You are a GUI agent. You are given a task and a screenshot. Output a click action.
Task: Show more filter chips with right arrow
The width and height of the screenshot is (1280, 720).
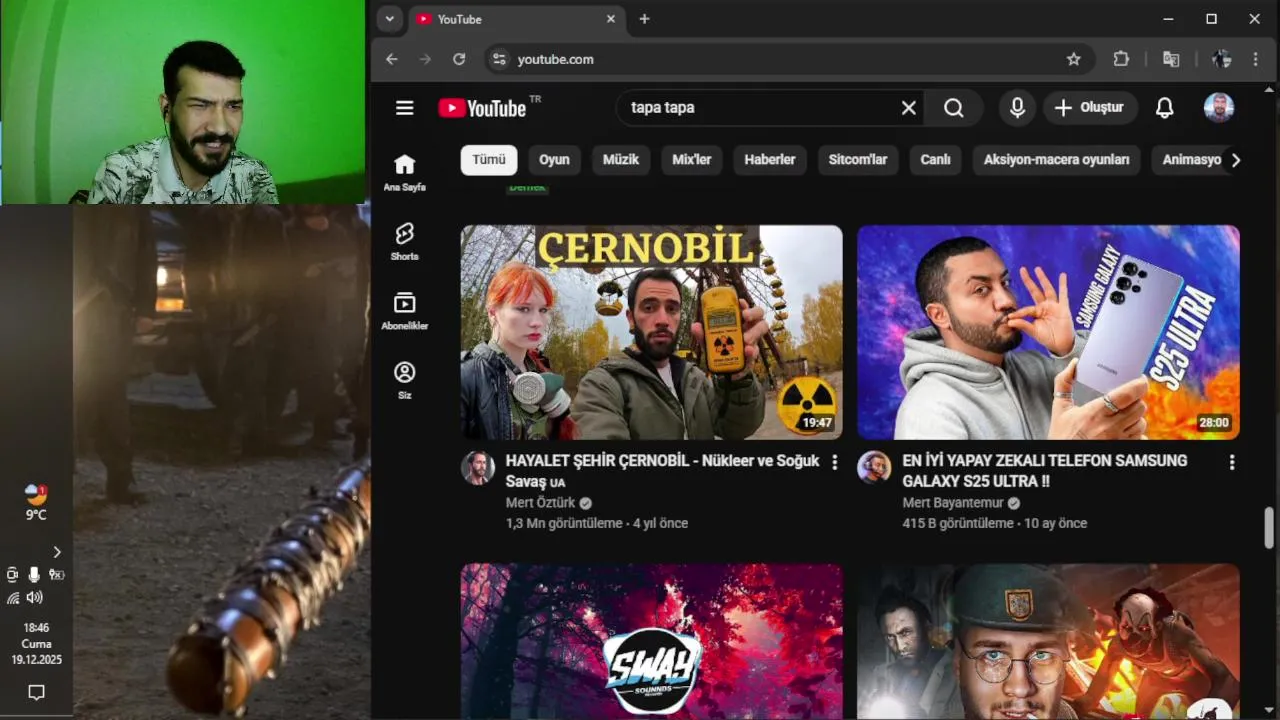point(1235,160)
